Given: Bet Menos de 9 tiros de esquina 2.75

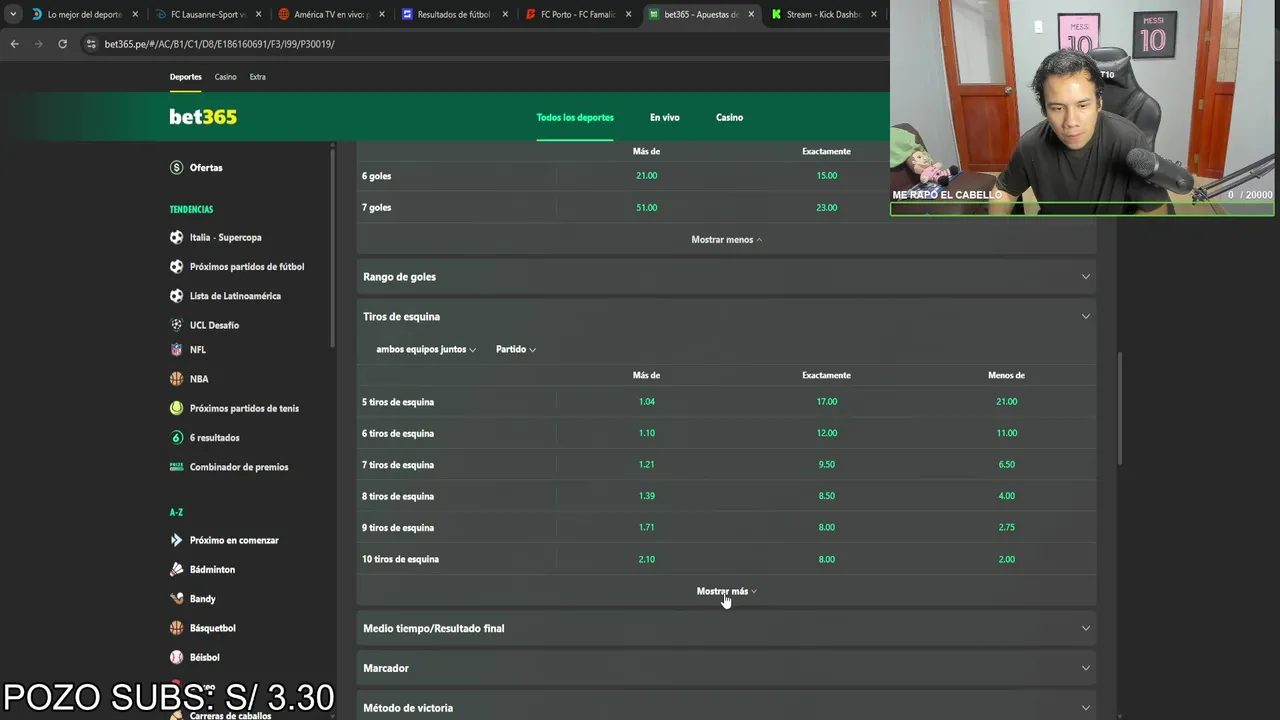Looking at the screenshot, I should point(1007,528).
